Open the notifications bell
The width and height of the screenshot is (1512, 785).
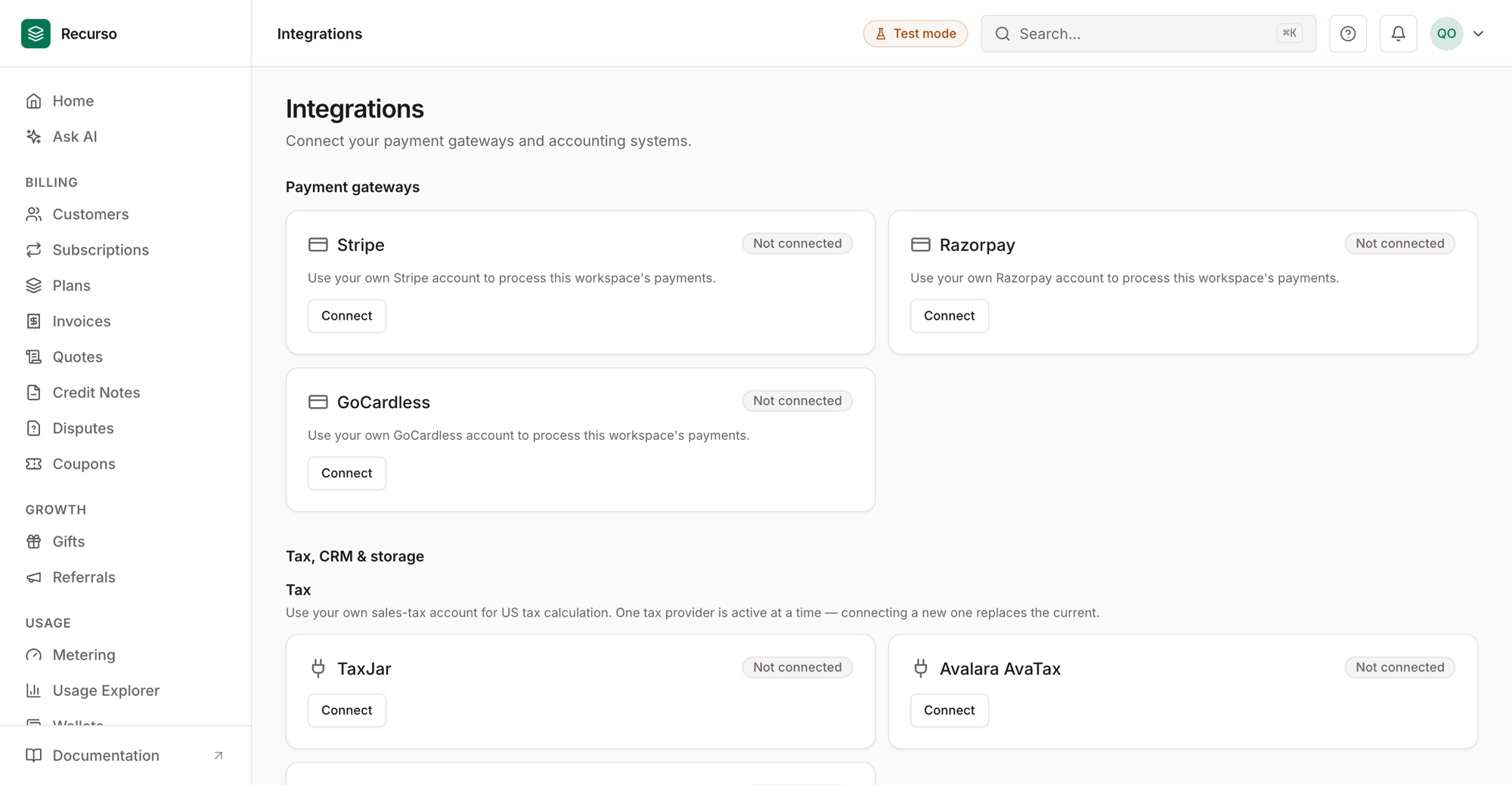tap(1398, 33)
